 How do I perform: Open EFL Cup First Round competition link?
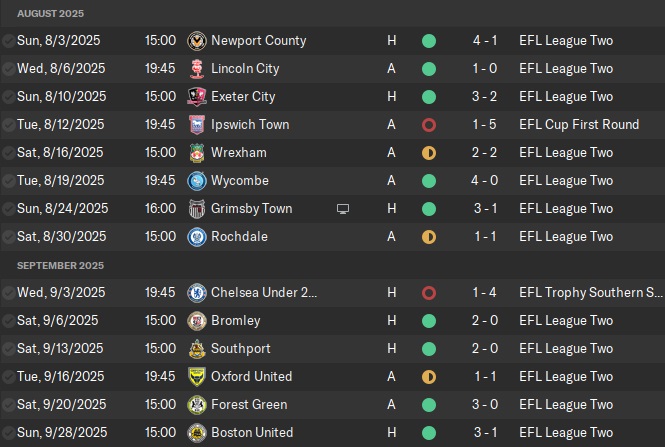579,125
